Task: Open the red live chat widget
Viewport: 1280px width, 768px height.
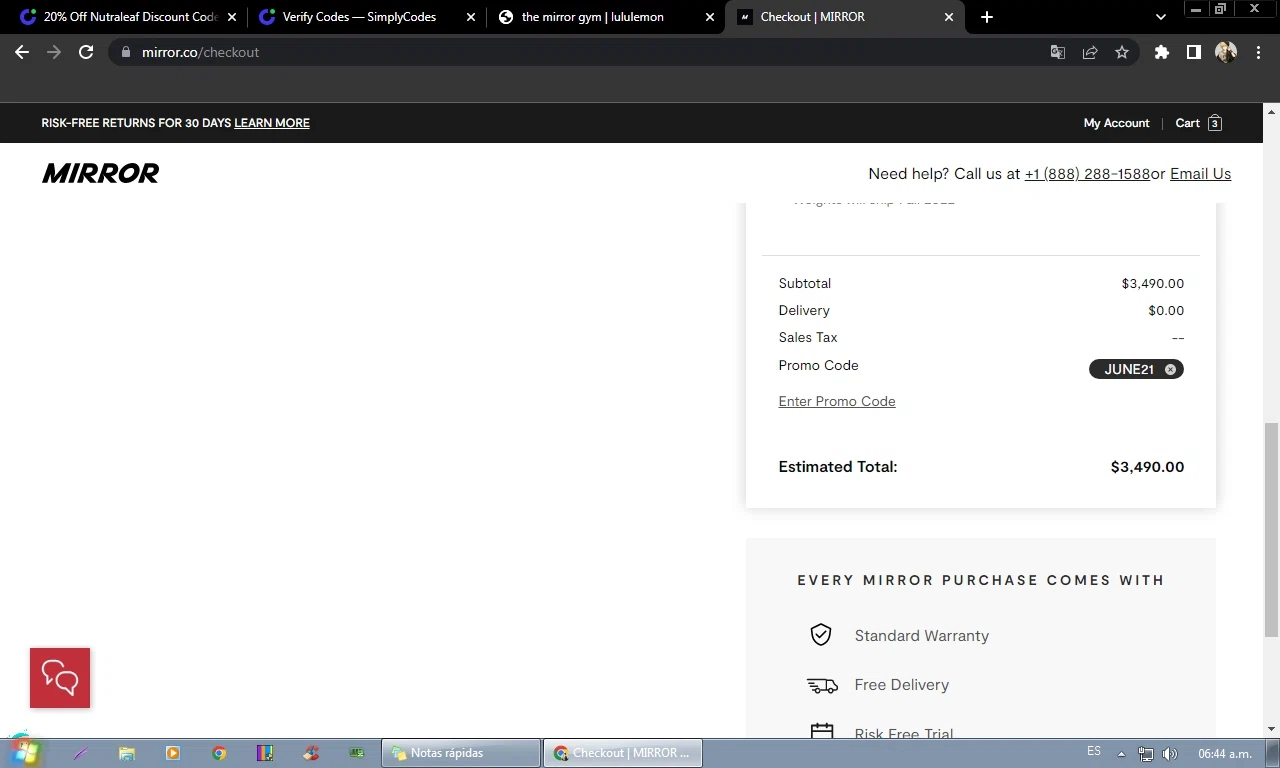Action: click(x=60, y=678)
